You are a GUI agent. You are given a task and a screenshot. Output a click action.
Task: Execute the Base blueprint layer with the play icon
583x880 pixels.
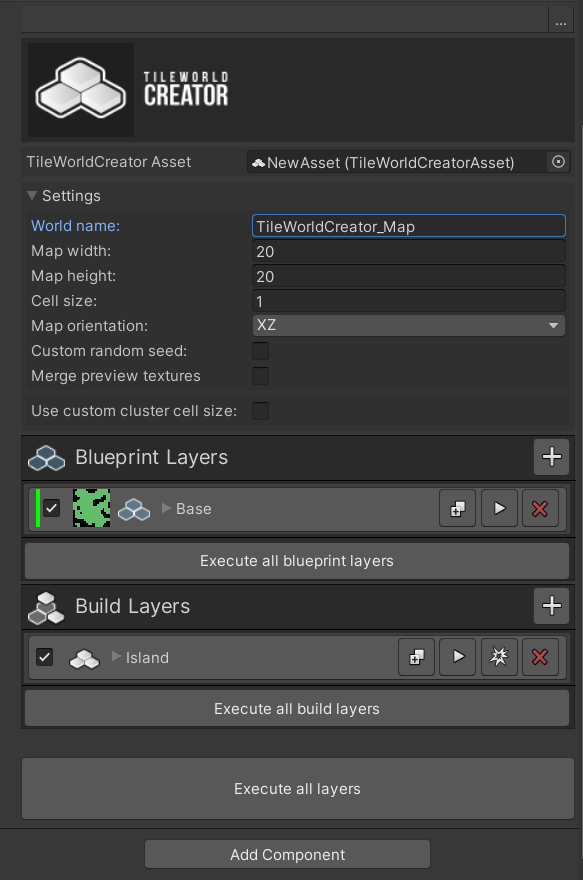pyautogui.click(x=499, y=509)
